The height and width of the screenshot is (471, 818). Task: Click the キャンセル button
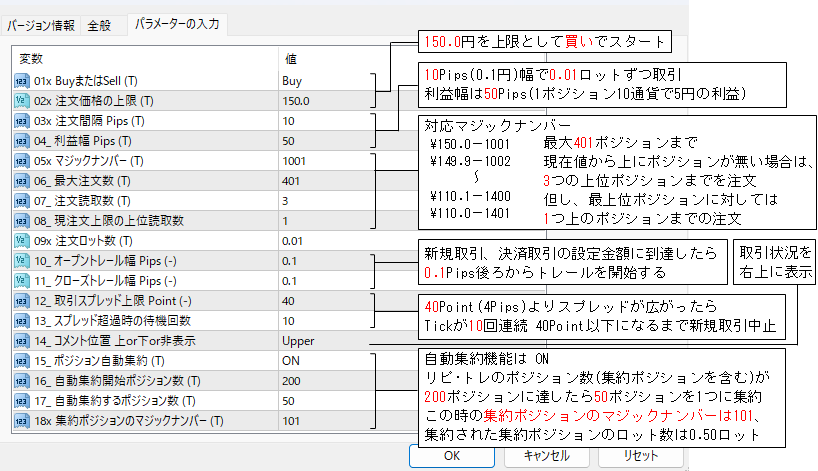tap(547, 455)
